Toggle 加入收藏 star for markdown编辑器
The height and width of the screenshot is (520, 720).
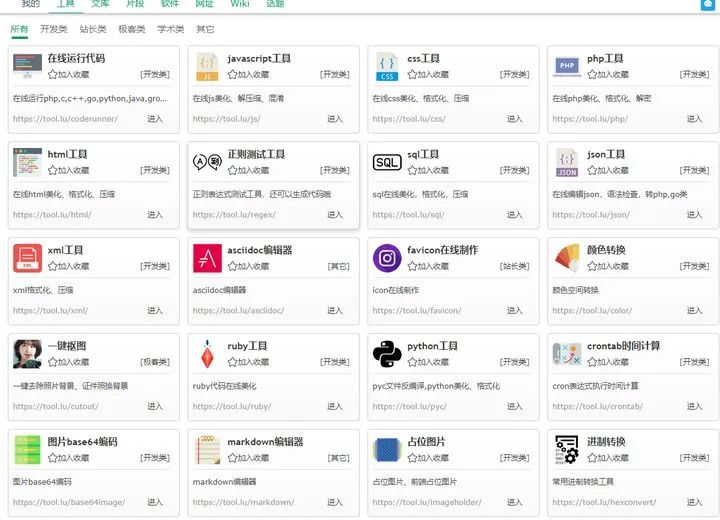pyautogui.click(x=232, y=458)
